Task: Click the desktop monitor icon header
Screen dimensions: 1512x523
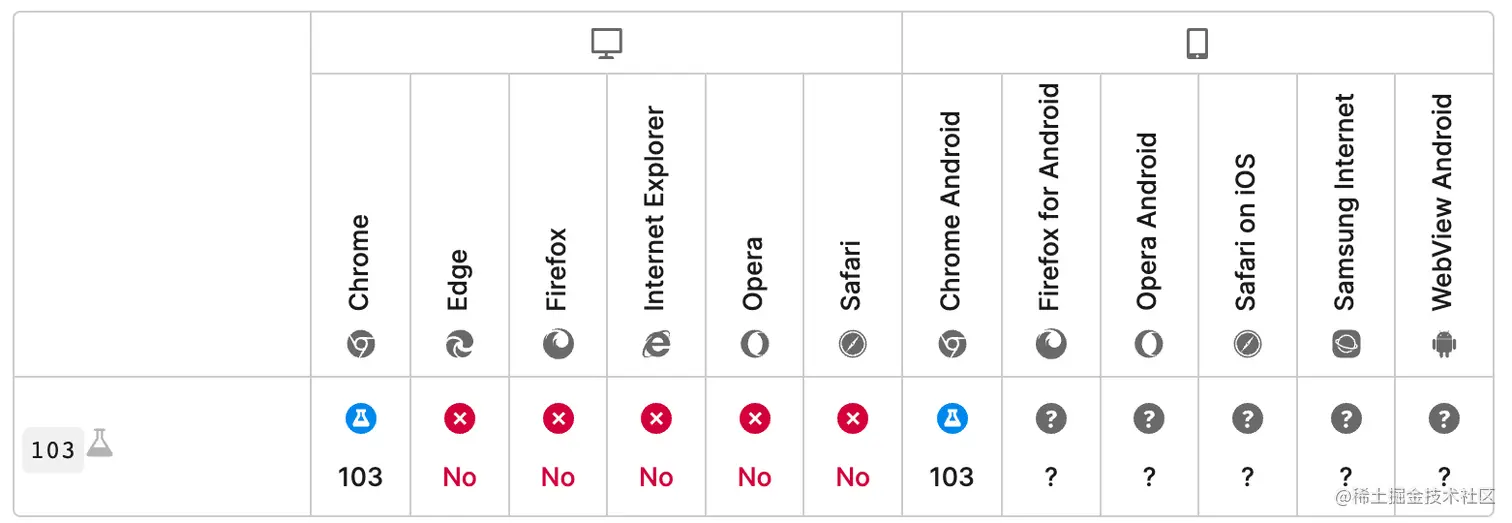Action: [x=607, y=43]
